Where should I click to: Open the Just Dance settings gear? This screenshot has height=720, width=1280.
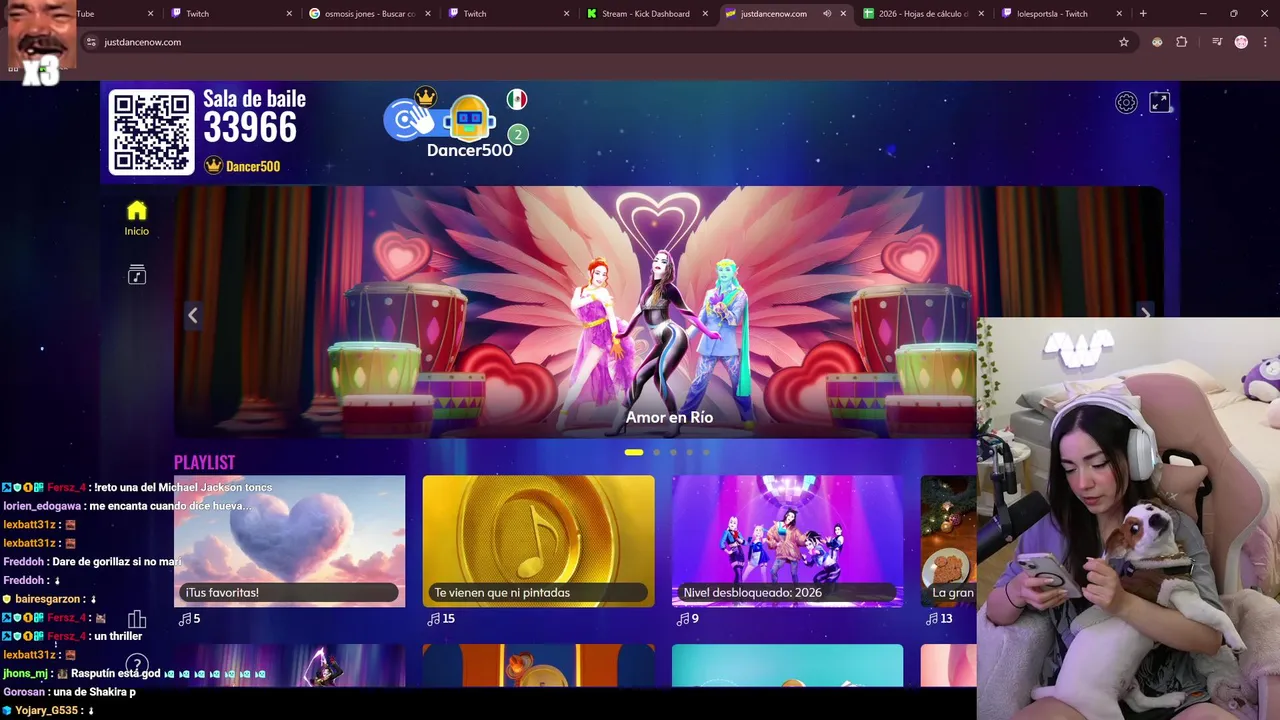pyautogui.click(x=1126, y=102)
